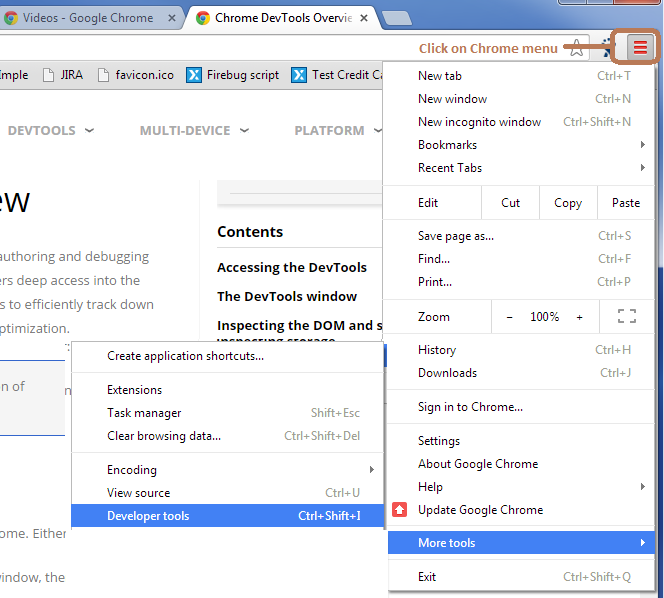The height and width of the screenshot is (598, 664).
Task: Decrease zoom with the minus button
Action: pyautogui.click(x=509, y=317)
